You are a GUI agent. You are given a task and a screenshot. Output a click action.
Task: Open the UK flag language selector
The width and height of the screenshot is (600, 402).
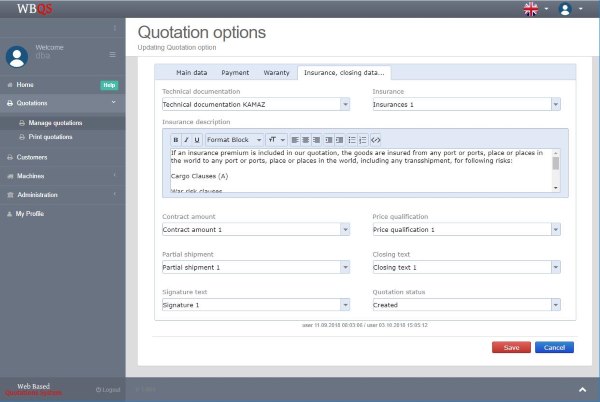(530, 9)
